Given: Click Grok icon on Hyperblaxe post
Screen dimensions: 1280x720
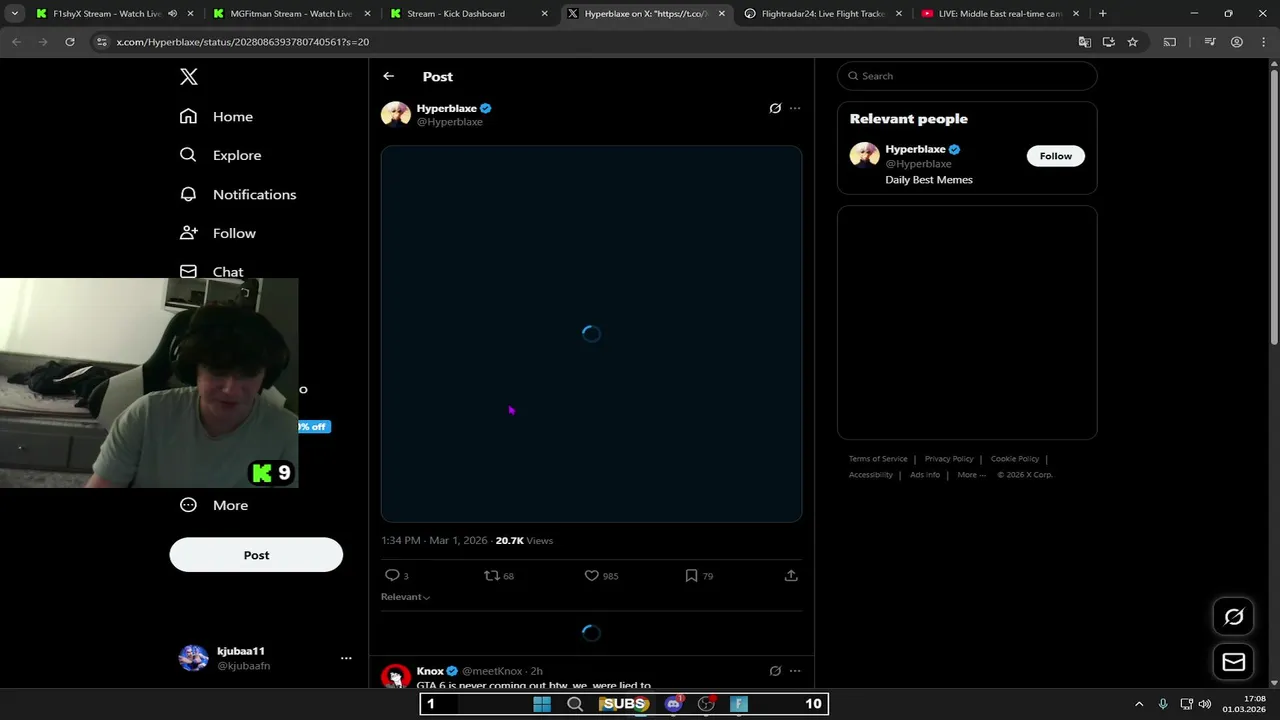Looking at the screenshot, I should (x=775, y=108).
